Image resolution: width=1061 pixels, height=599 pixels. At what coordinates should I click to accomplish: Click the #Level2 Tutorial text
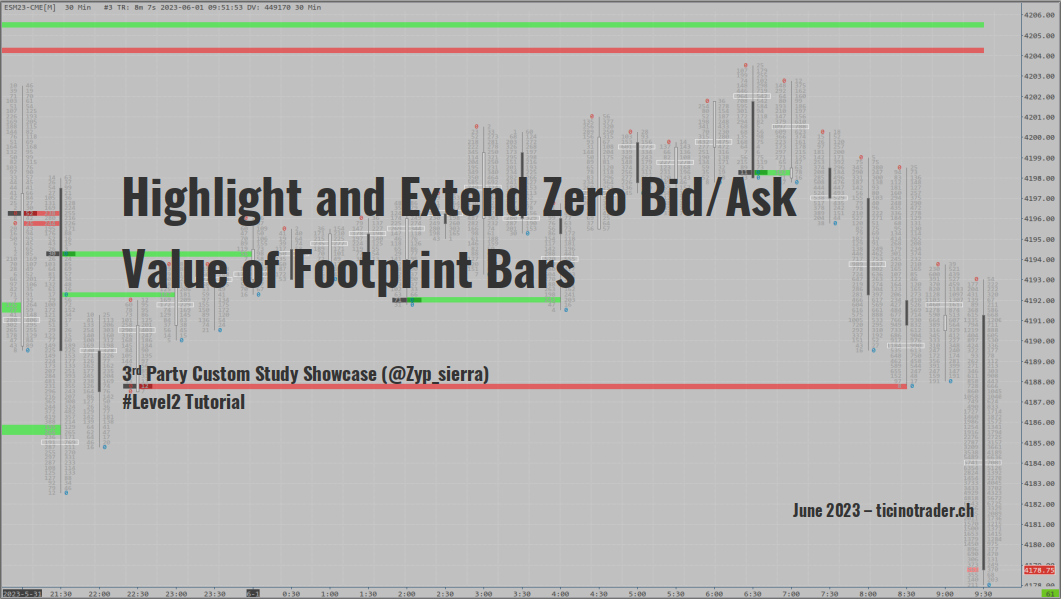click(x=183, y=402)
